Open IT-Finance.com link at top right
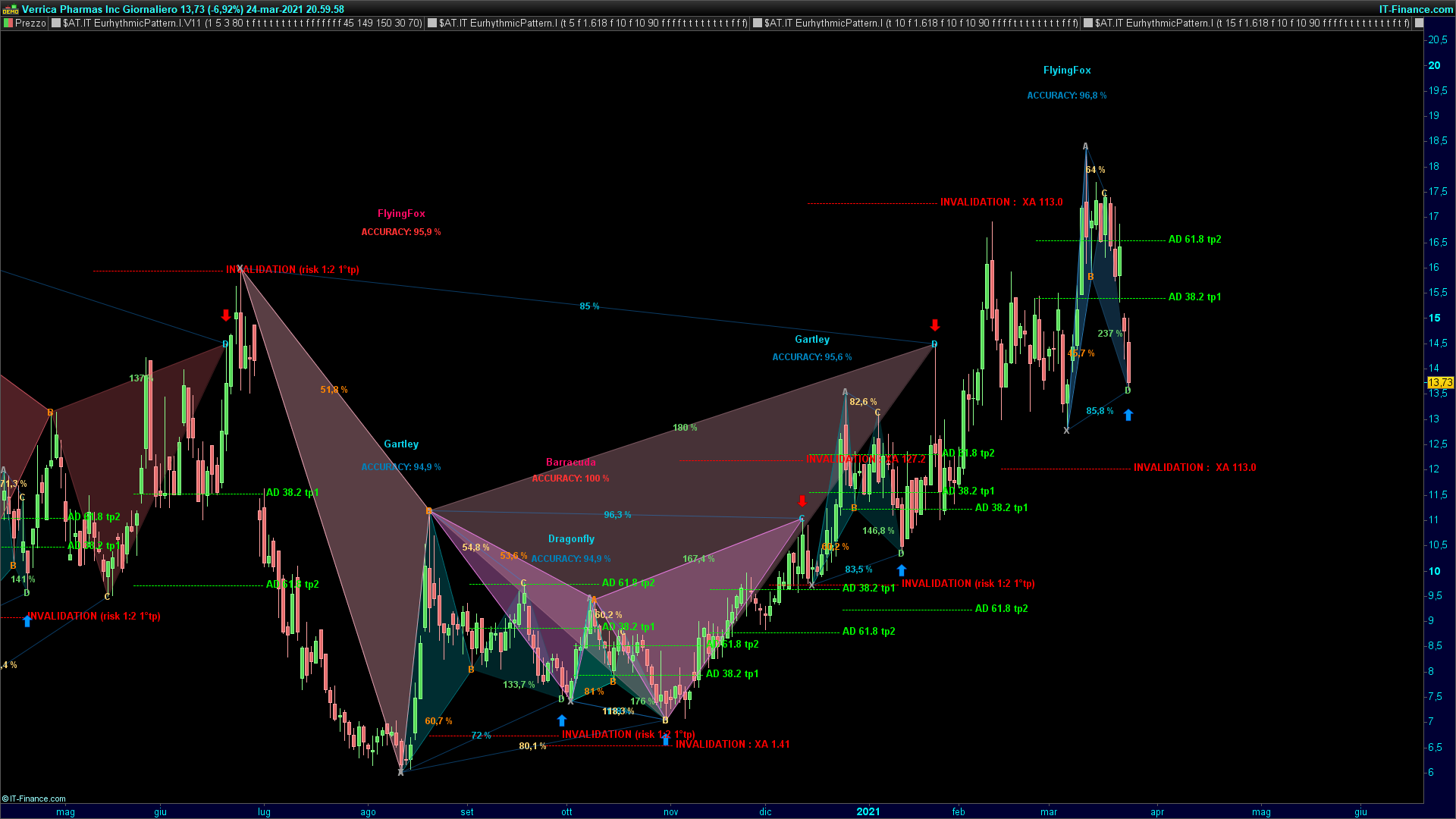Screen dimensions: 1456x819 (x=1416, y=9)
